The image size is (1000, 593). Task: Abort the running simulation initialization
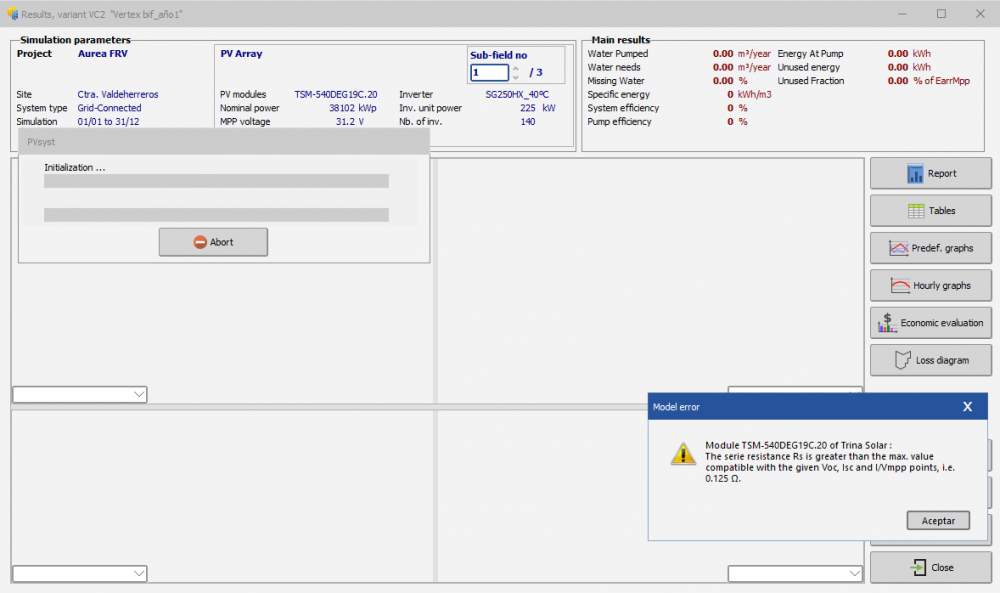click(x=213, y=242)
